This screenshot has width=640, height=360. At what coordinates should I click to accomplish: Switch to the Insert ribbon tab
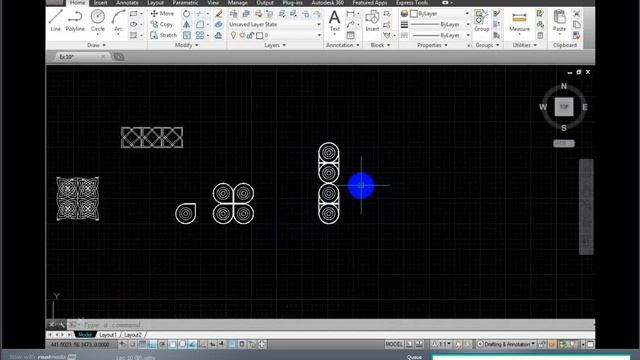tap(100, 3)
